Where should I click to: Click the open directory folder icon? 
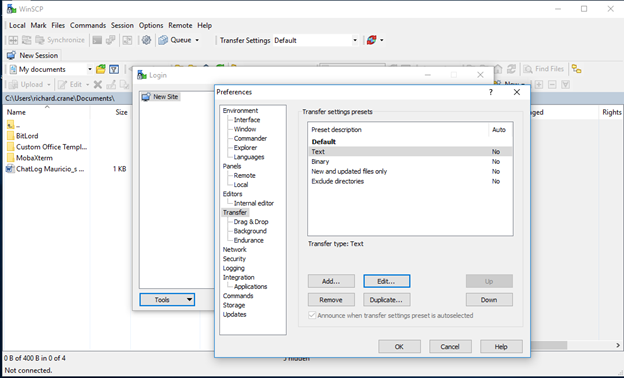click(101, 70)
